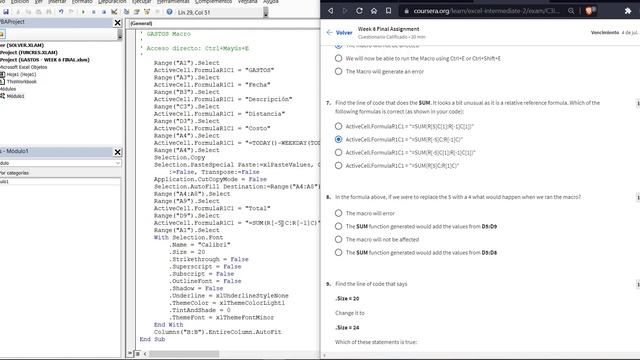Choose the formula =SUM(R[-5]C[1]:R[-1]C[1]) option
This screenshot has width=640, height=360.
coord(338,152)
